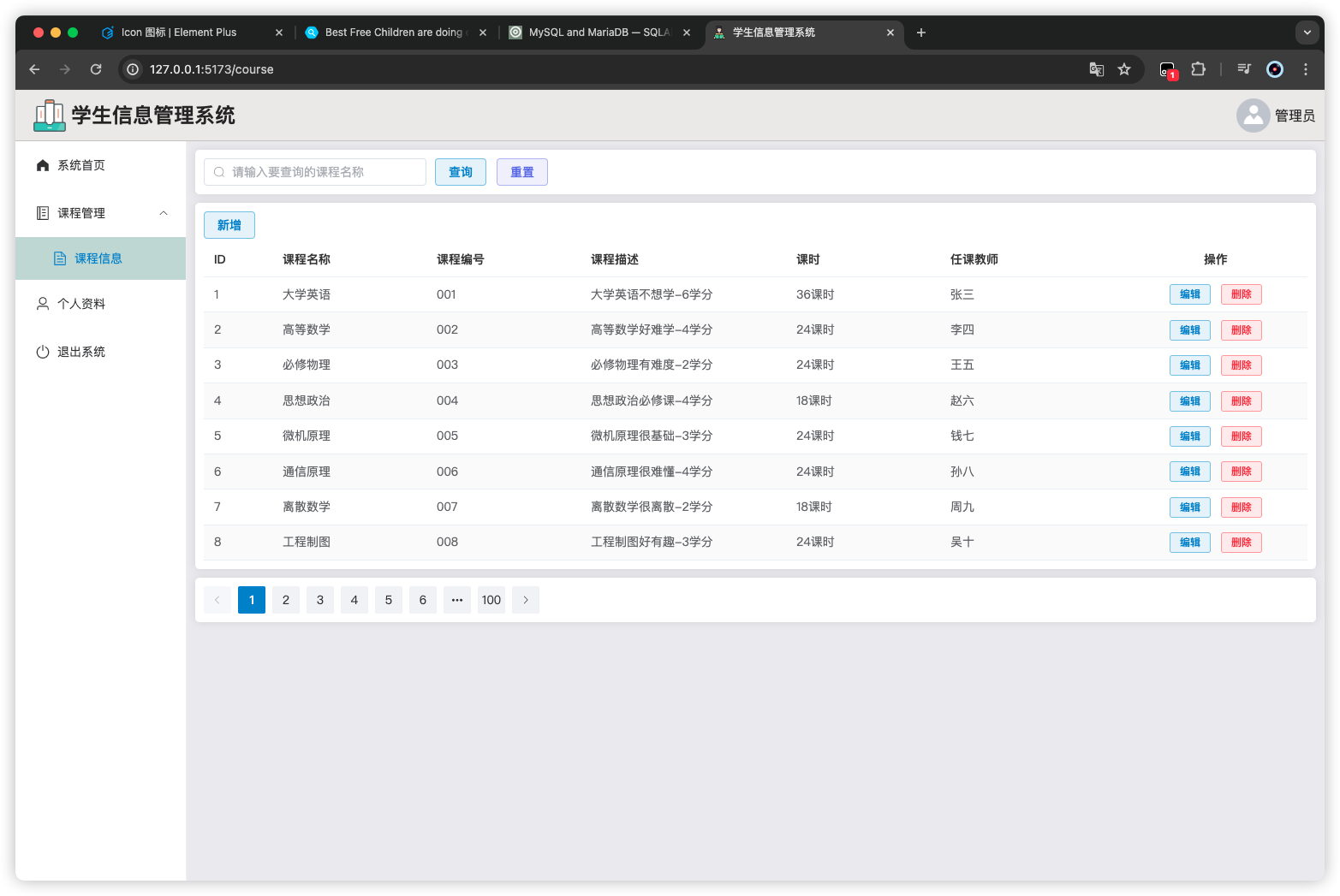Click the student system logo icon
Viewport: 1340px width, 896px height.
coord(50,116)
